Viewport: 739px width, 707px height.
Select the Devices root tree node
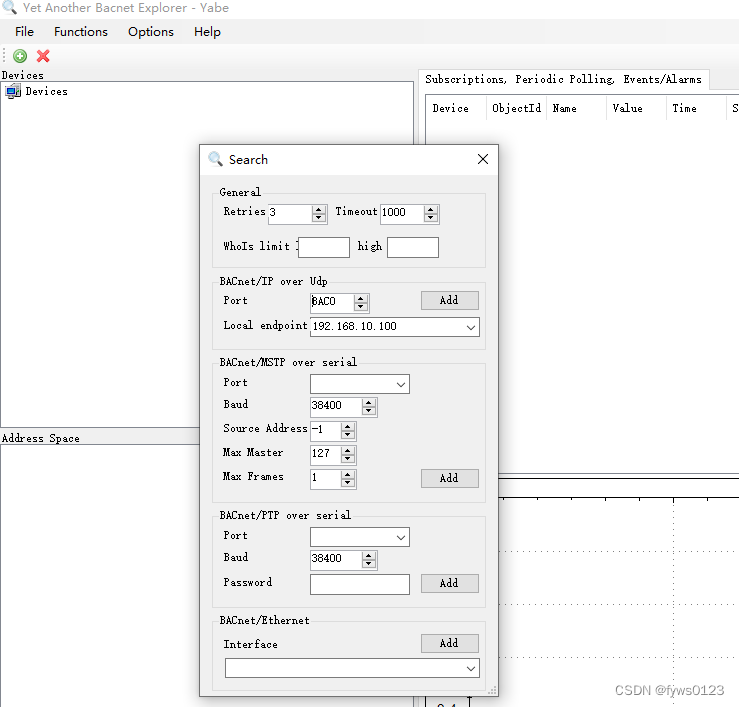(46, 91)
